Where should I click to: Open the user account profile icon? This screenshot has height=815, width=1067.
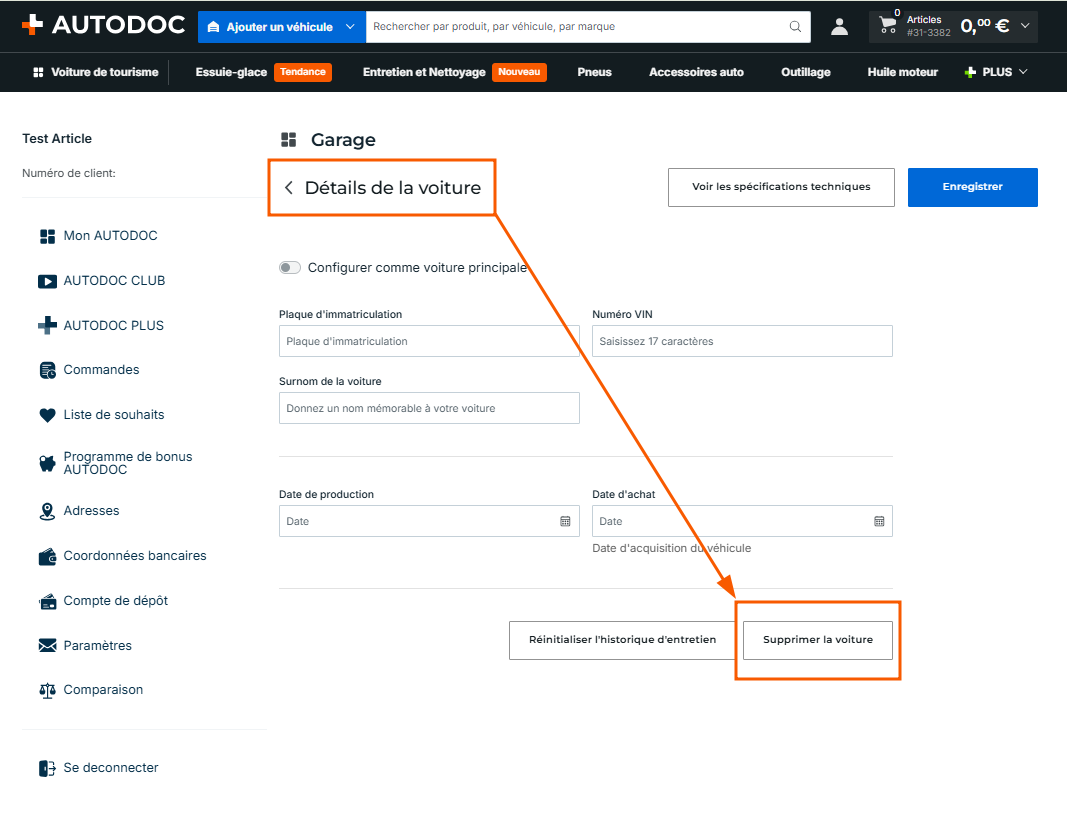[x=840, y=27]
